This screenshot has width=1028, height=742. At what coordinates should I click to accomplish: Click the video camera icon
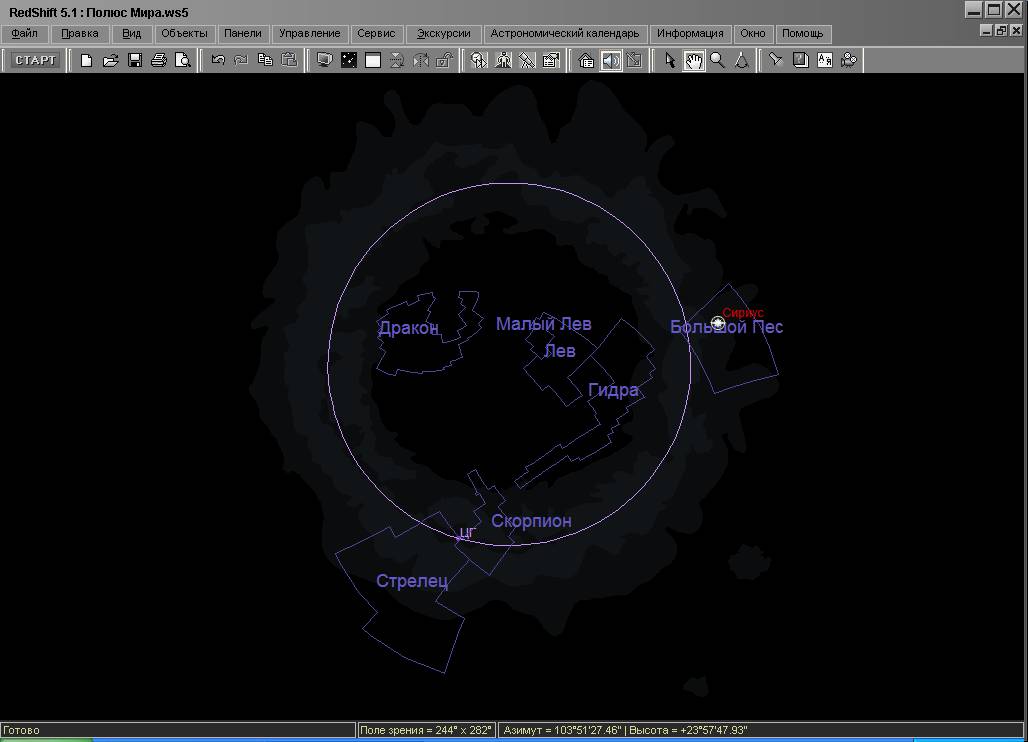849,60
